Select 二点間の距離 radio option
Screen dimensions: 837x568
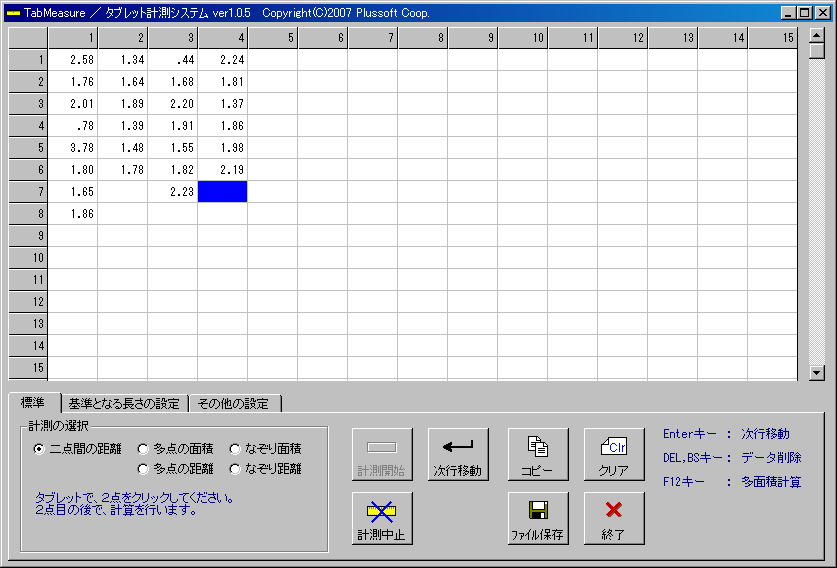(x=77, y=449)
